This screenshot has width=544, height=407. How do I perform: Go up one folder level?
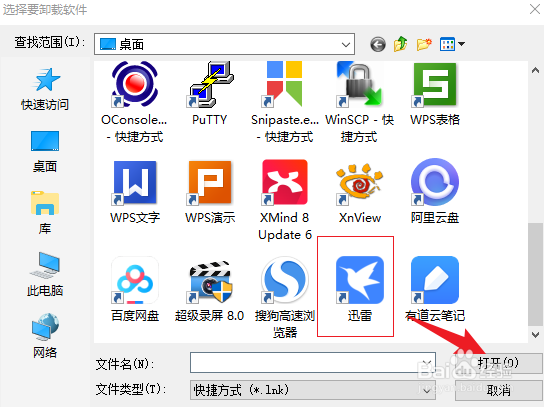[x=400, y=44]
